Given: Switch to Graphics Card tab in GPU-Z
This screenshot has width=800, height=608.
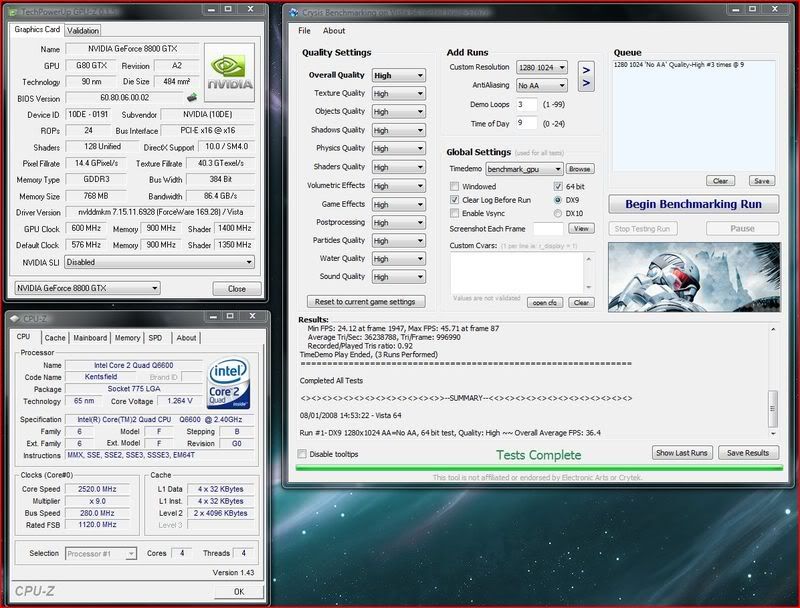Looking at the screenshot, I should pyautogui.click(x=37, y=30).
